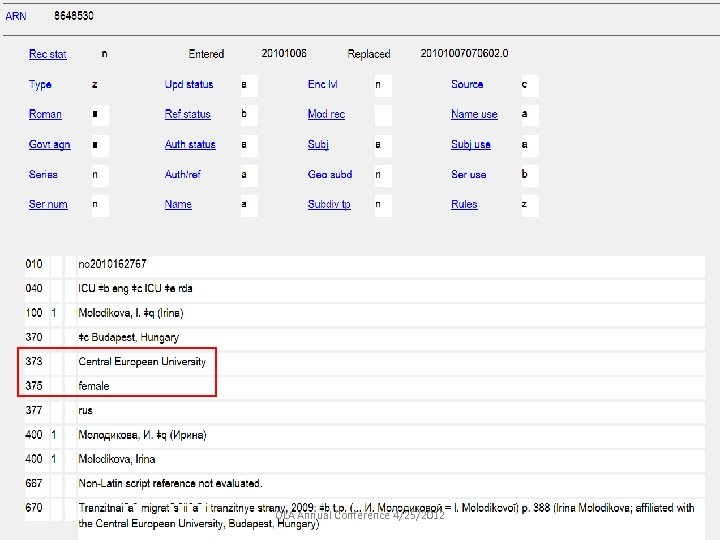Select the 100 Molodikova heading field
Viewport: 720px width, 540px height.
pos(131,313)
